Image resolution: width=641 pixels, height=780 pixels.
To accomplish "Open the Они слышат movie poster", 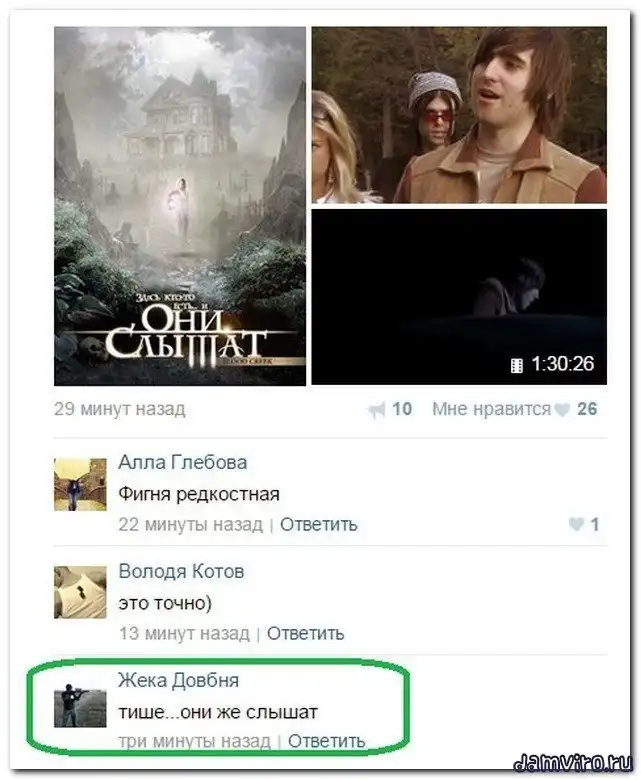I will [180, 206].
